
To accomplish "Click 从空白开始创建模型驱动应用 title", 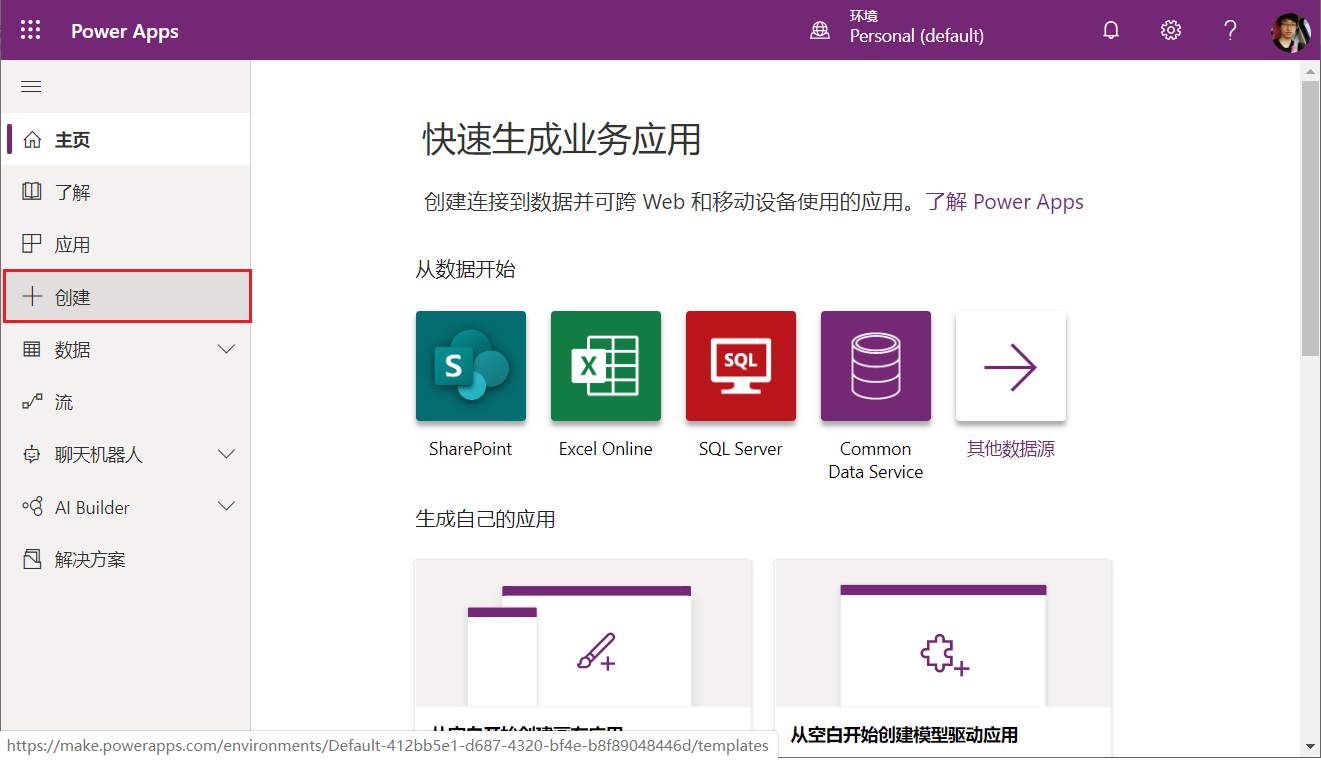I will click(x=904, y=735).
